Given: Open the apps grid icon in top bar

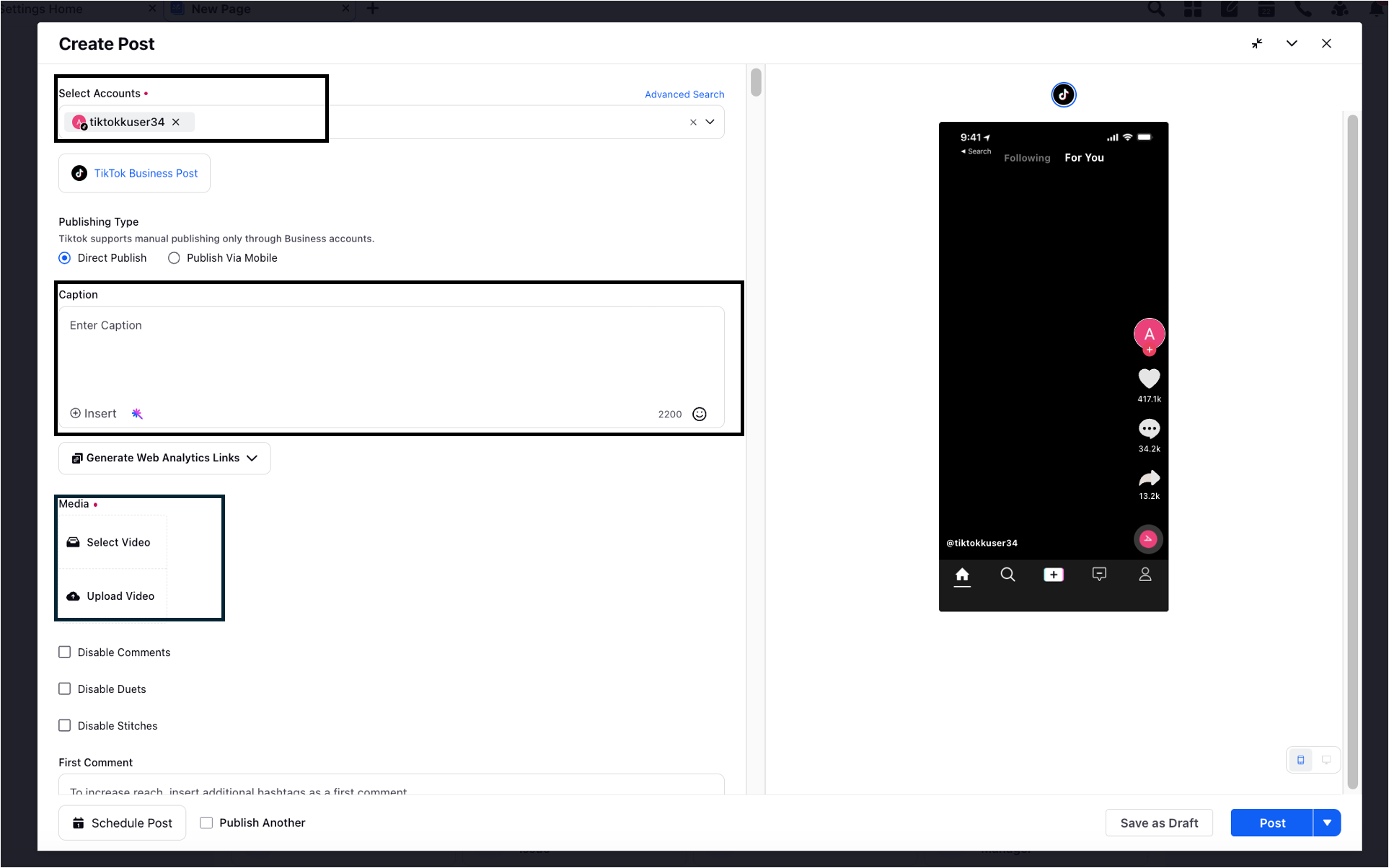Looking at the screenshot, I should (x=1193, y=9).
